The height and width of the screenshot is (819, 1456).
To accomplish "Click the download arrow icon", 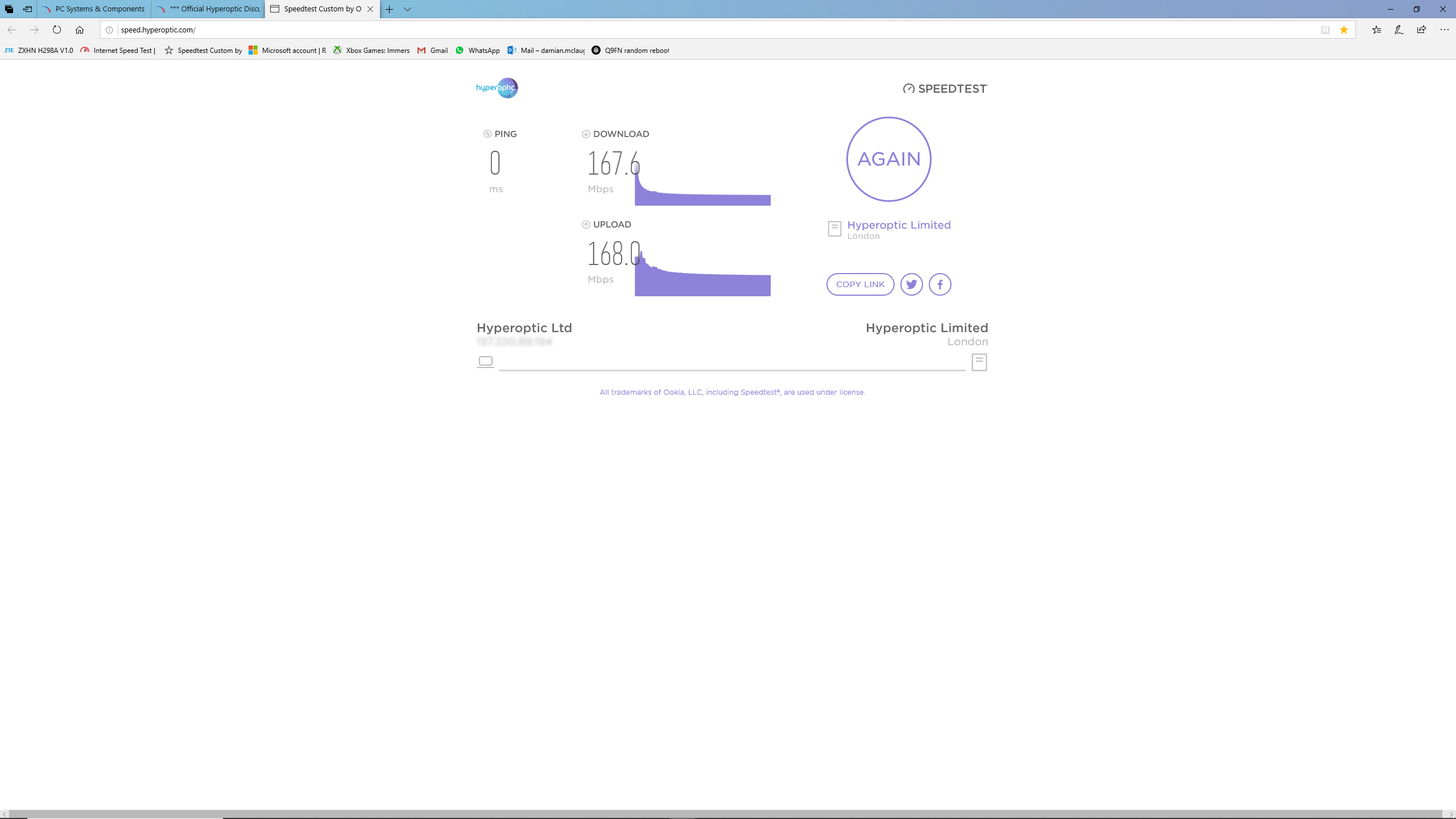I will (586, 134).
